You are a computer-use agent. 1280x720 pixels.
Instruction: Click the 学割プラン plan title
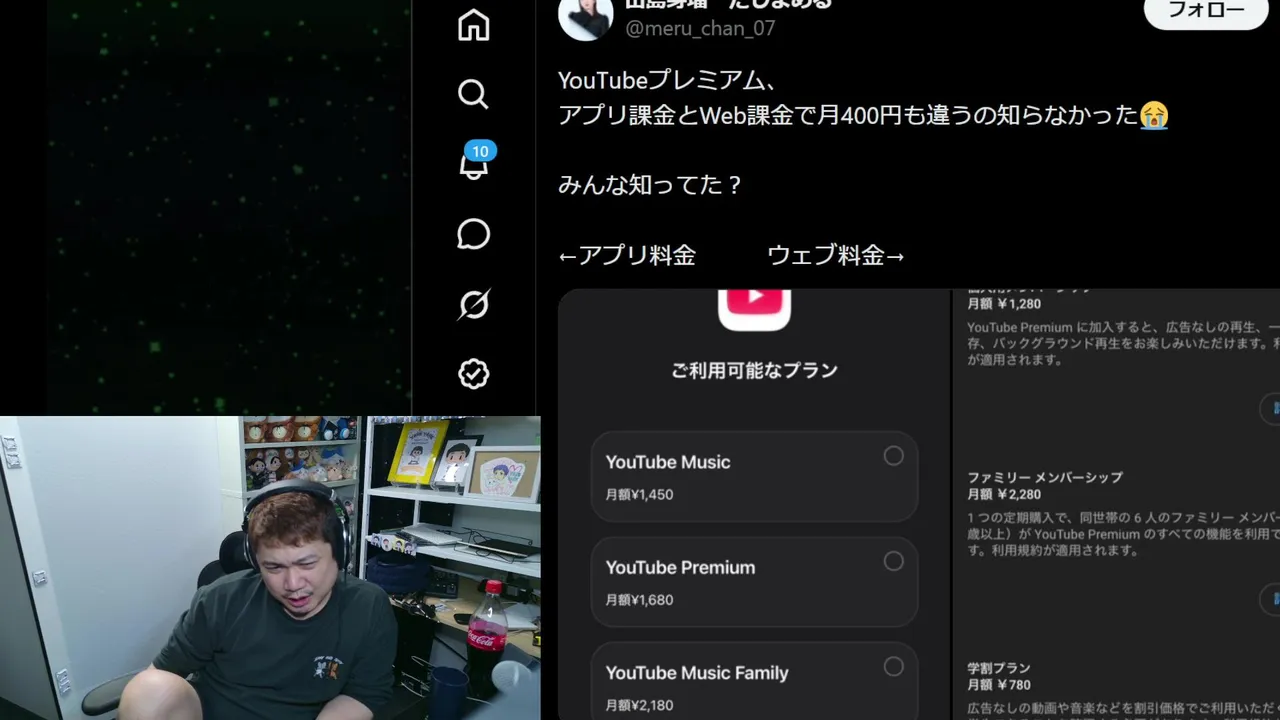click(x=998, y=668)
